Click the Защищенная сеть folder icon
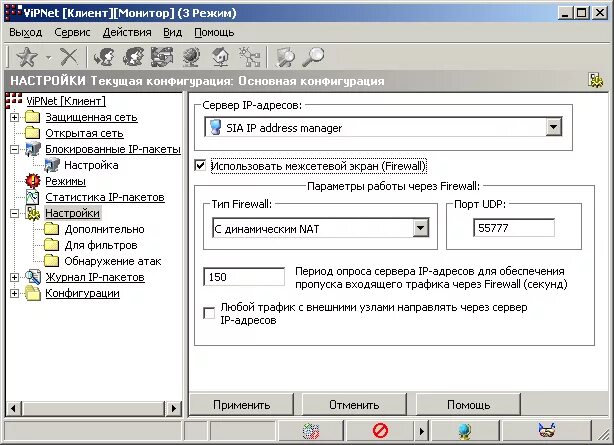The width and height of the screenshot is (614, 445). [33, 117]
